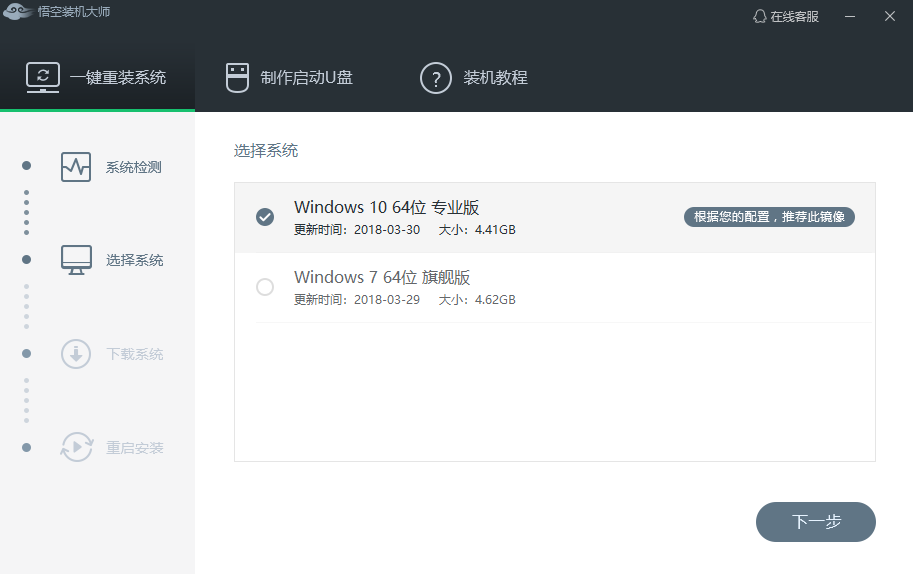The width and height of the screenshot is (913, 574).
Task: Go to the 选择系统 step label
Action: tap(135, 260)
